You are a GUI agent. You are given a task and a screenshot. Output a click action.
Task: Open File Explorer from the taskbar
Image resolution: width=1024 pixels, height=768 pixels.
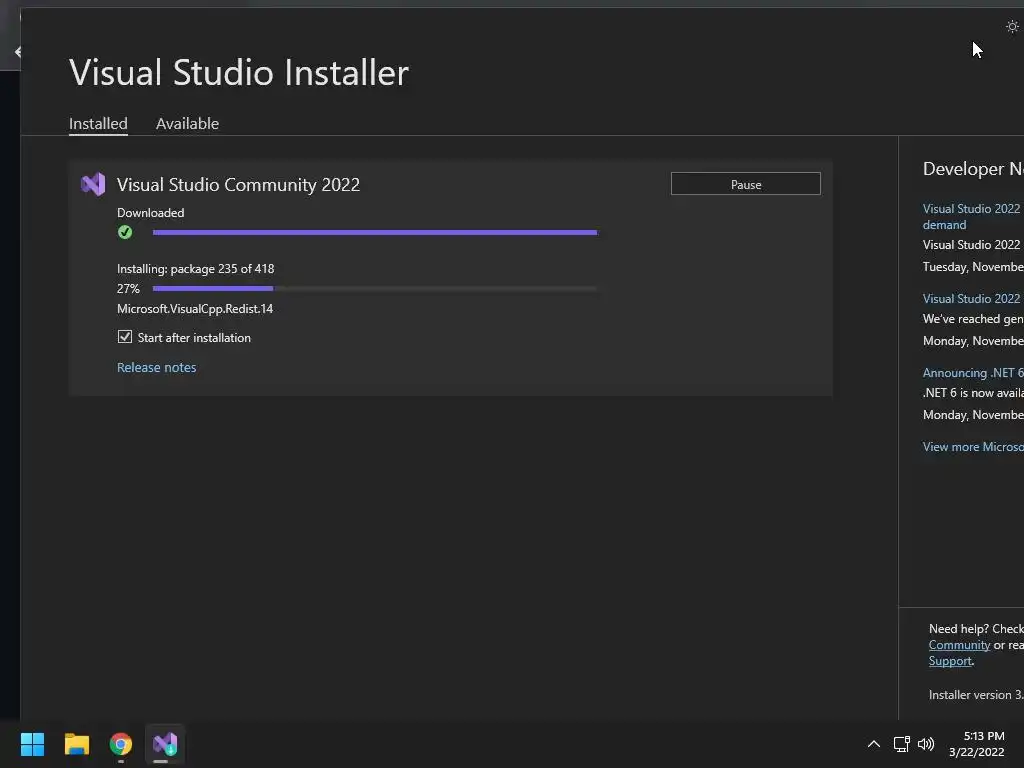point(76,744)
